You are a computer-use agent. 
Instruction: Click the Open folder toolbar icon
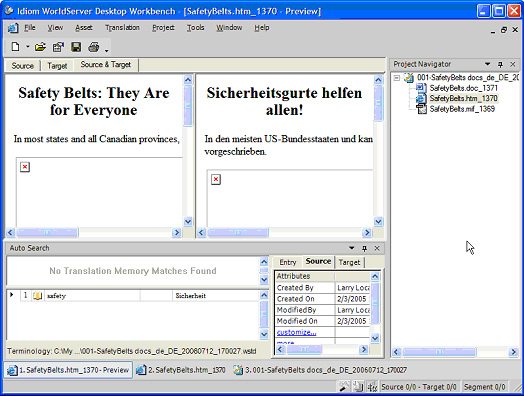point(40,47)
